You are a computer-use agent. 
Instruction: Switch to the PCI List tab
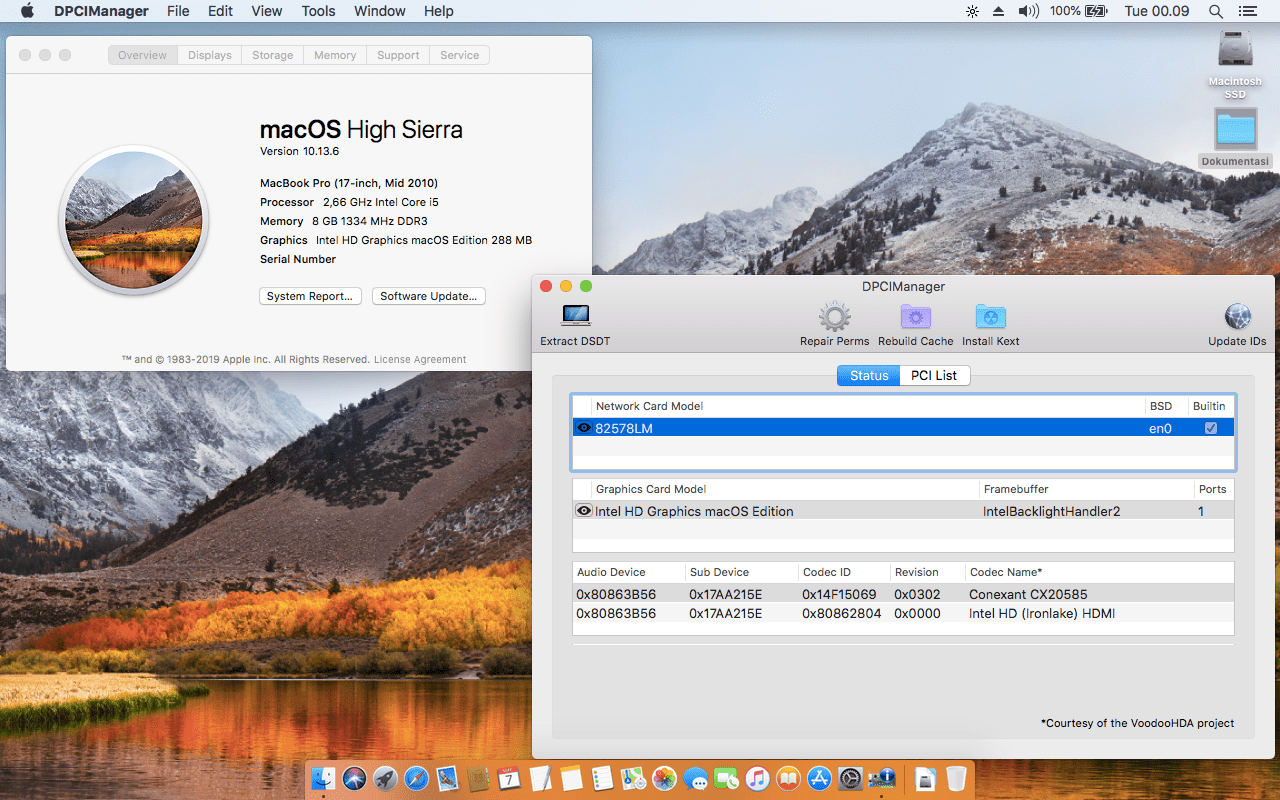click(x=934, y=376)
